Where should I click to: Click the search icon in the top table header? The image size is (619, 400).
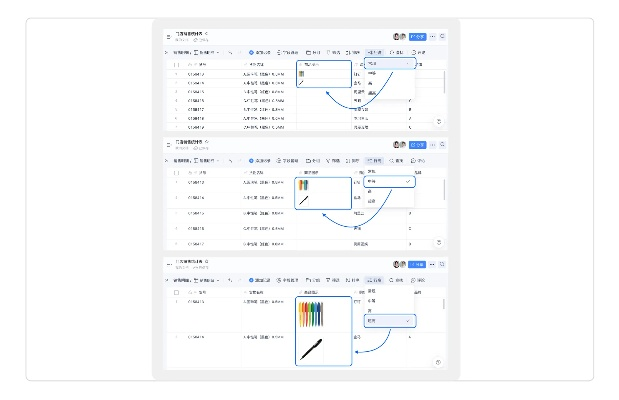[x=443, y=35]
